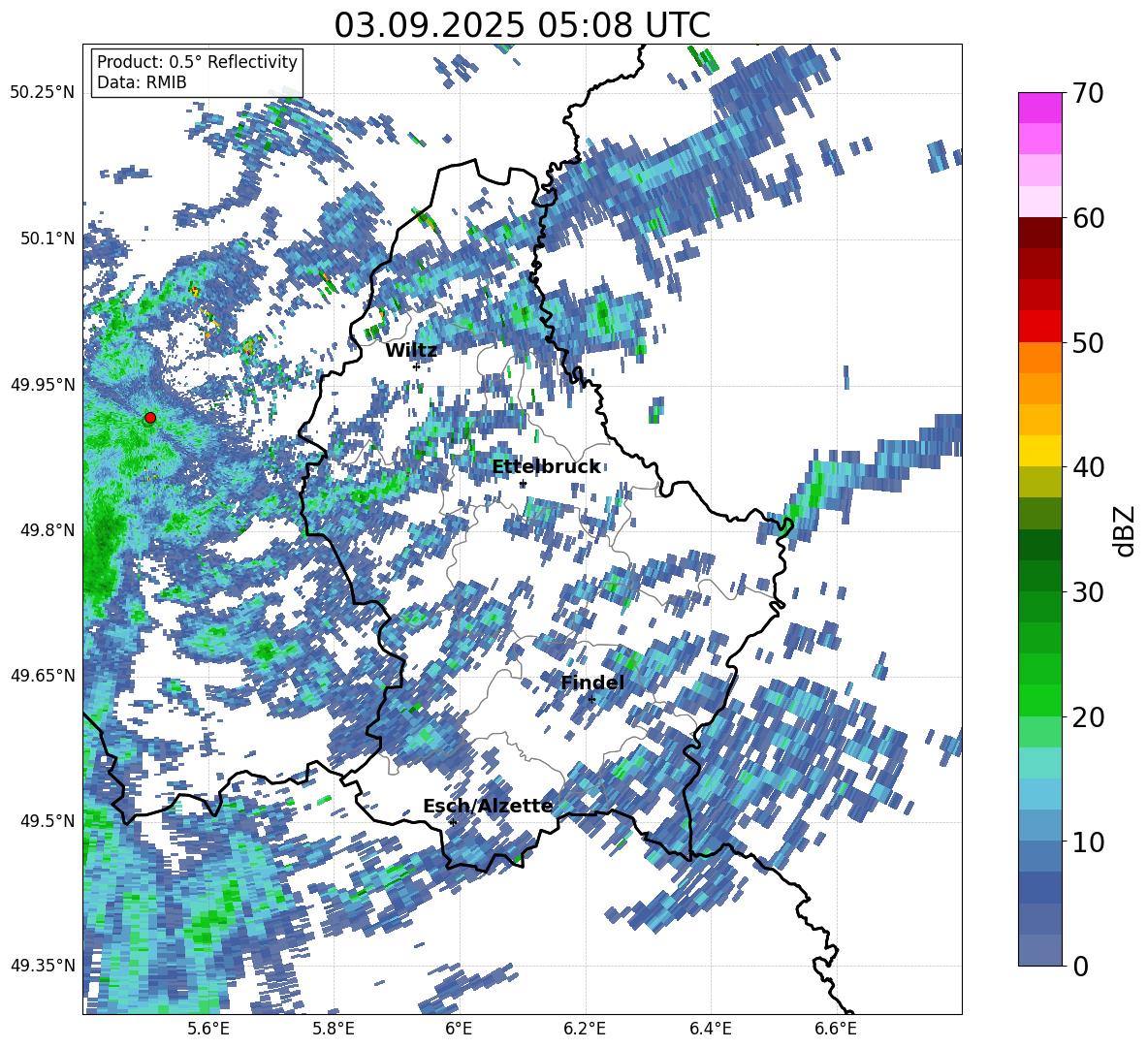This screenshot has width=1148, height=1048.
Task: Click the Wiltz location cross marker
Action: point(417,366)
